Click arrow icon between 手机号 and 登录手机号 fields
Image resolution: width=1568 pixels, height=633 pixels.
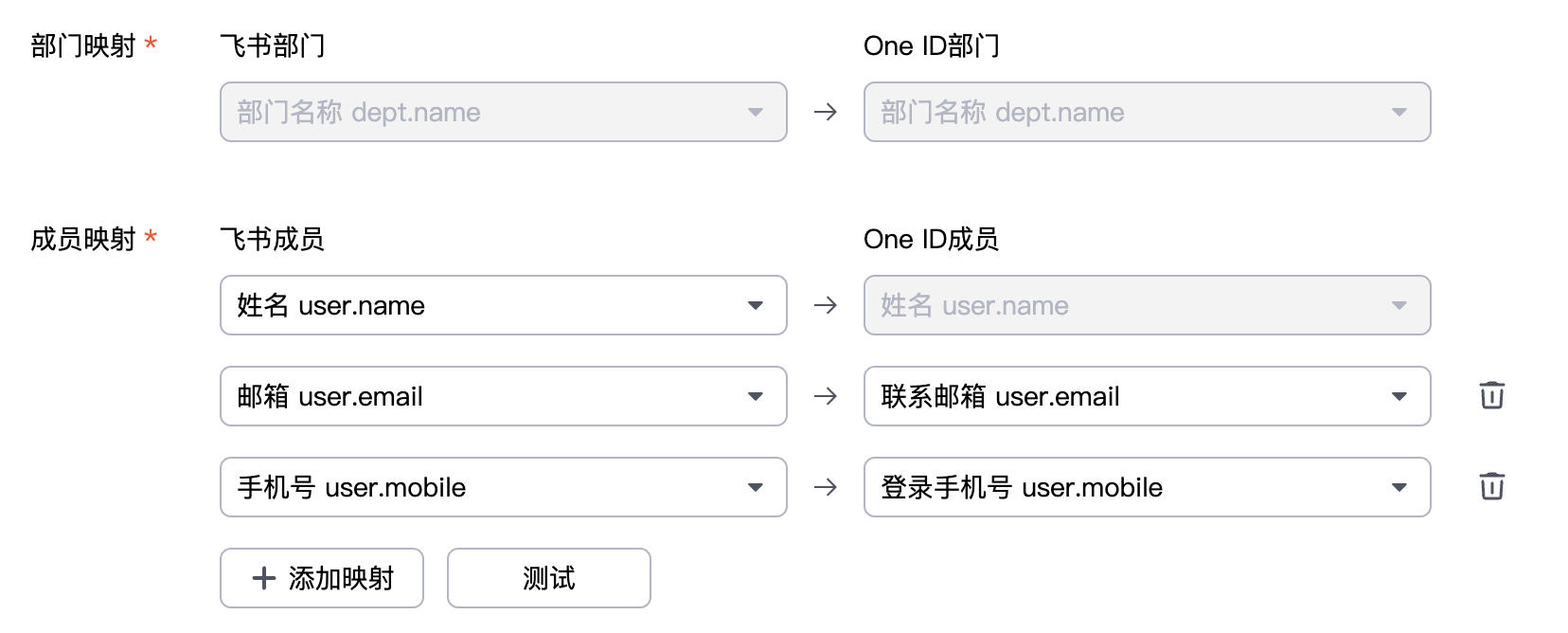(x=826, y=487)
